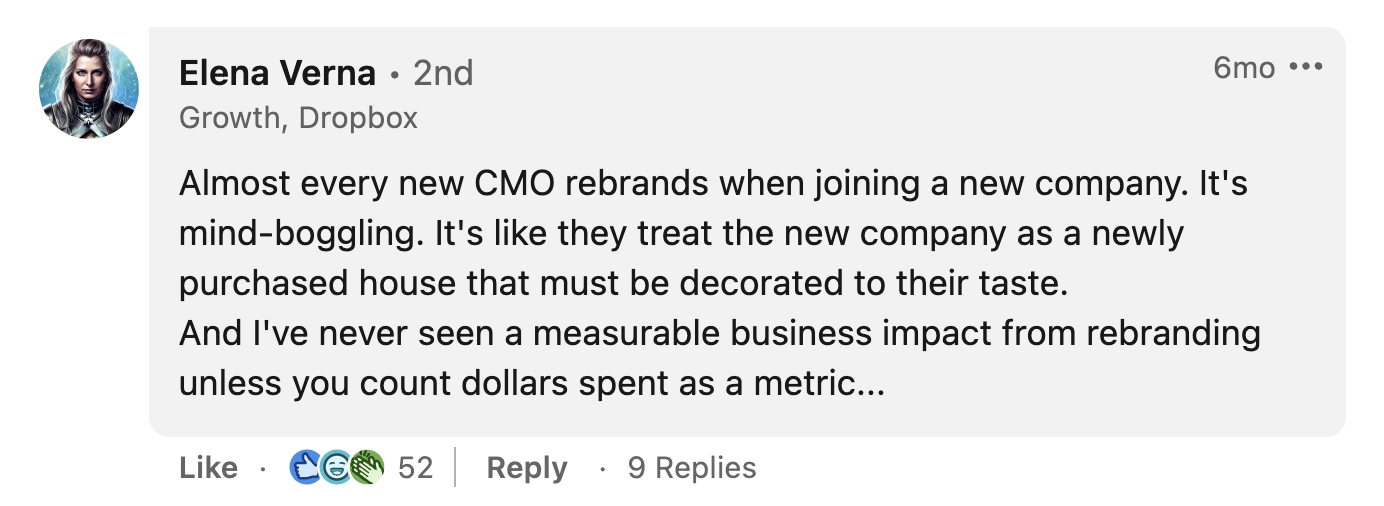
Task: Click the blue thumbs-up reaction icon
Action: click(x=305, y=467)
